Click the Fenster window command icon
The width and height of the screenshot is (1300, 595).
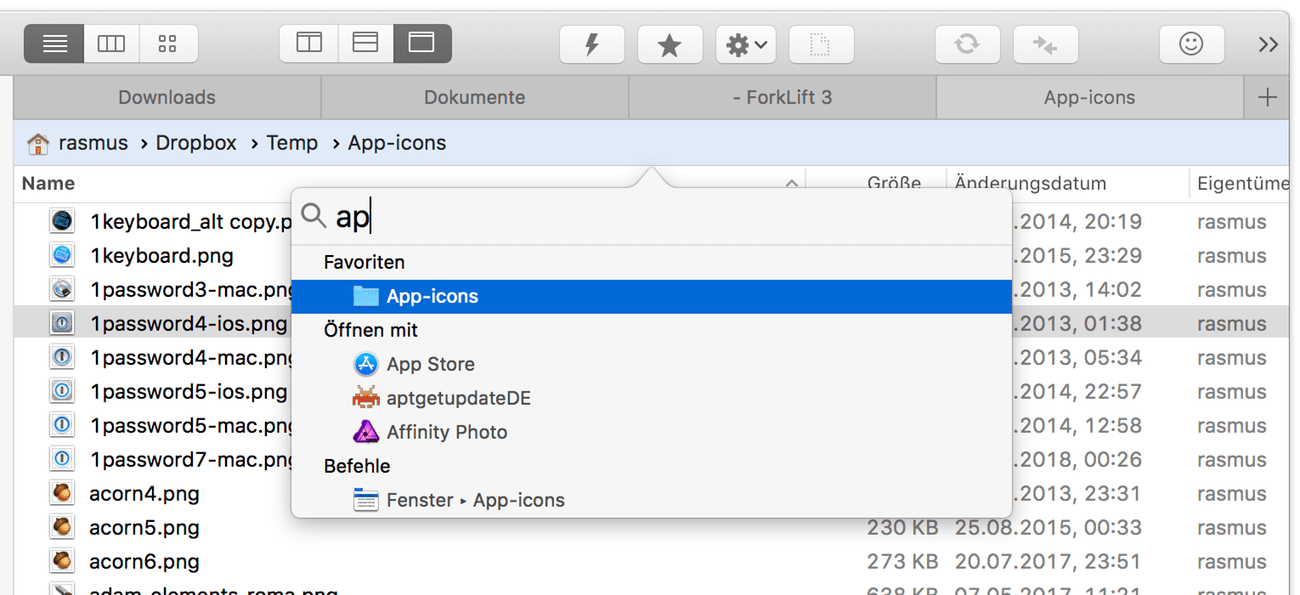point(366,500)
